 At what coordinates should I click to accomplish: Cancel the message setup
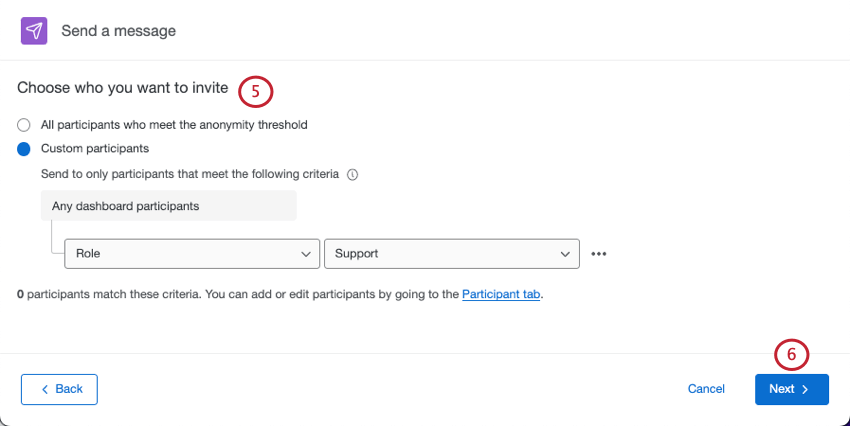(706, 389)
